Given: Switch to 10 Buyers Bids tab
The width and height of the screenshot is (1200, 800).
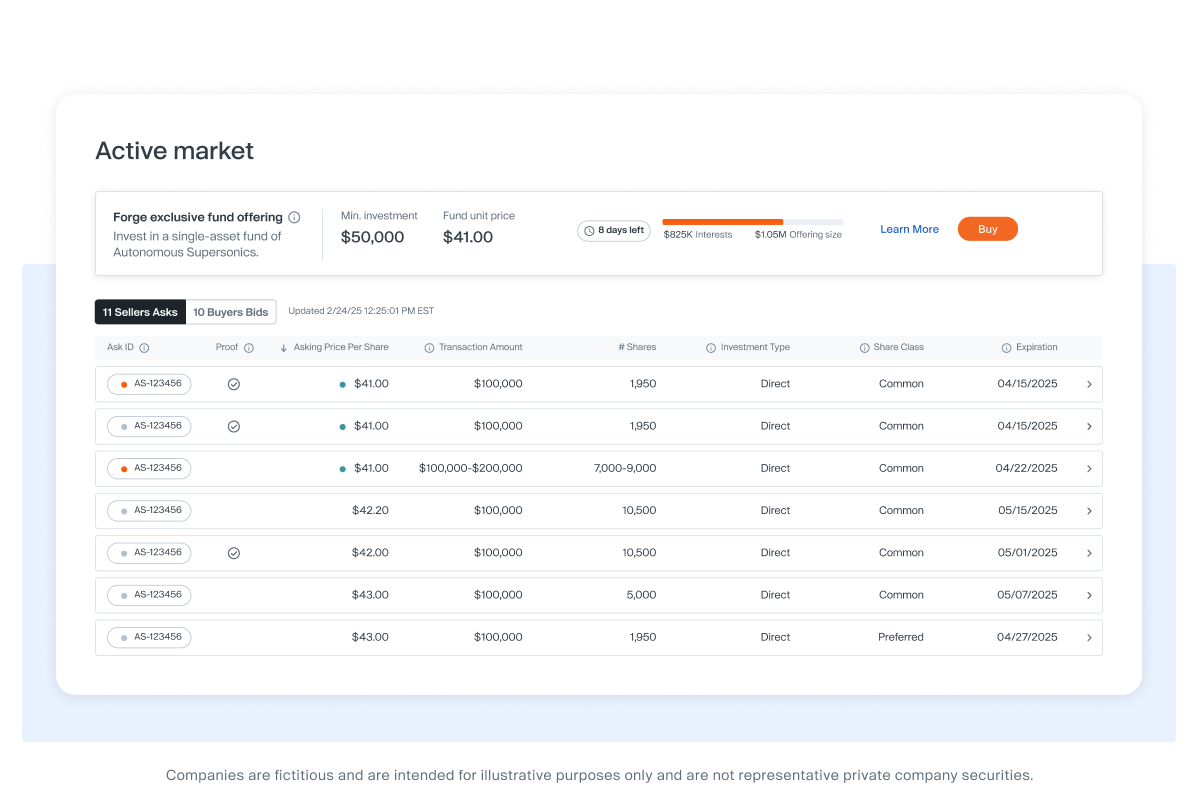Looking at the screenshot, I should (x=231, y=312).
